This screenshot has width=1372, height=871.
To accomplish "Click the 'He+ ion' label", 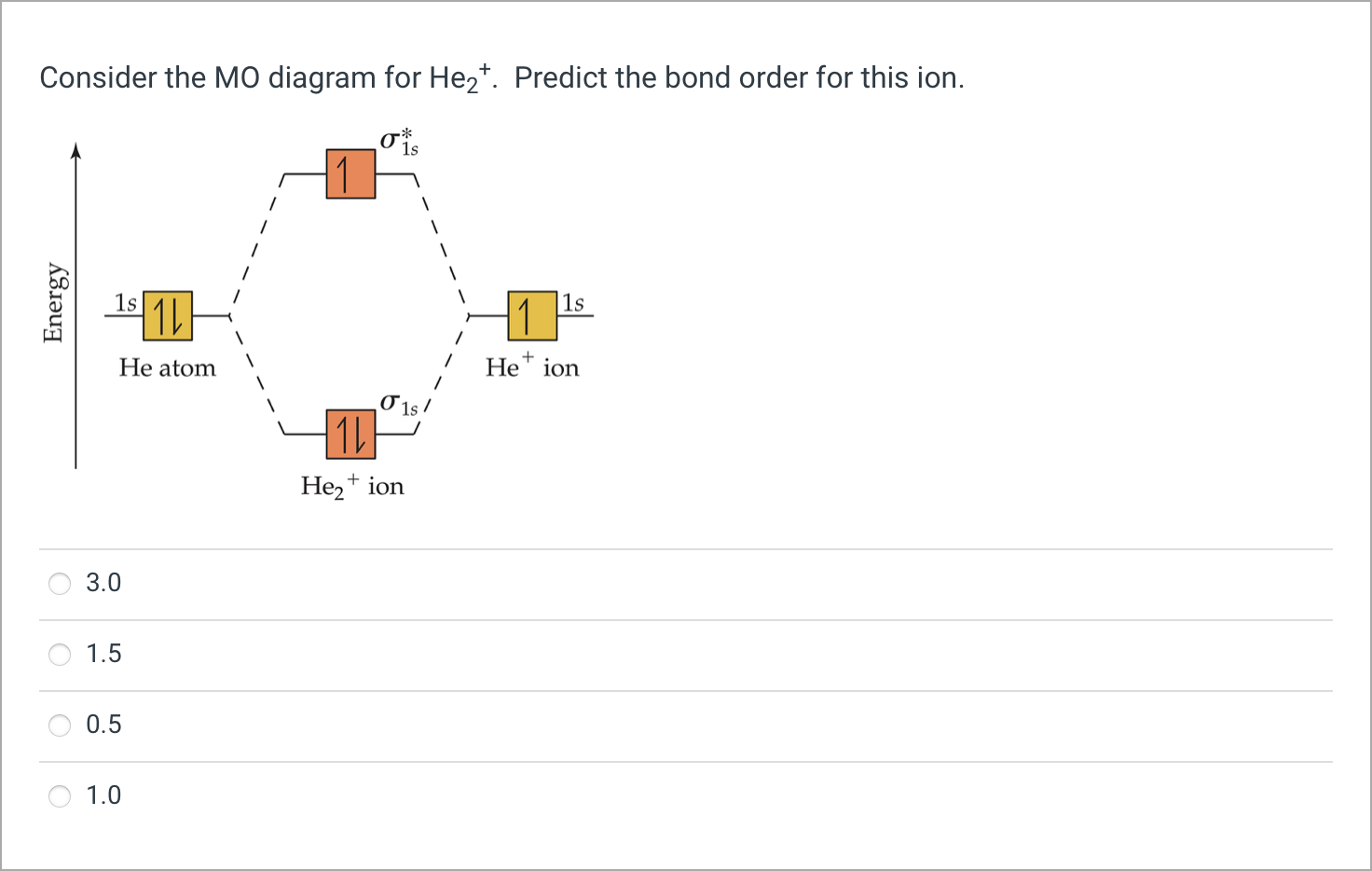I will click(x=532, y=367).
